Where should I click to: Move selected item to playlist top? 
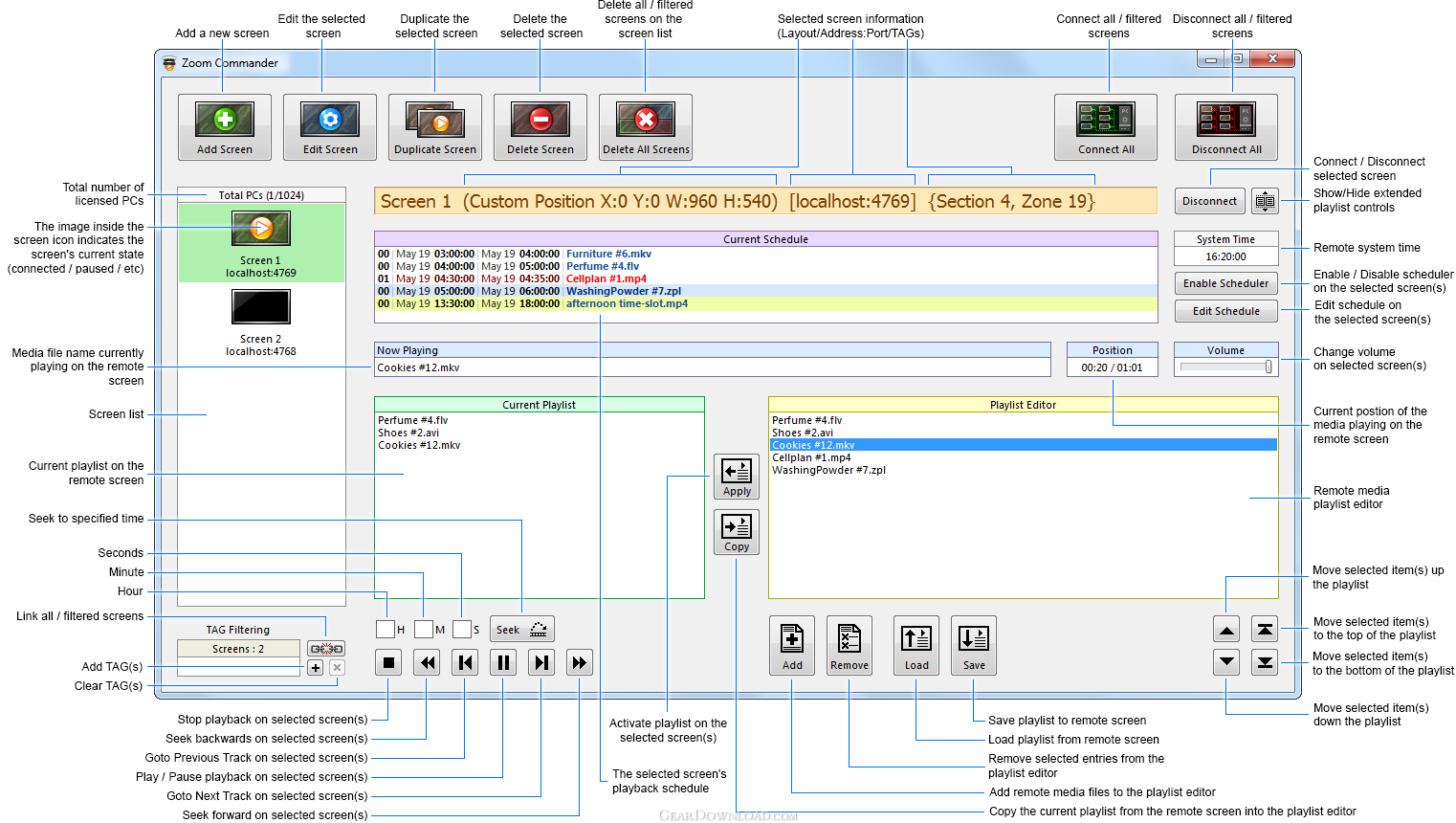[x=1265, y=630]
